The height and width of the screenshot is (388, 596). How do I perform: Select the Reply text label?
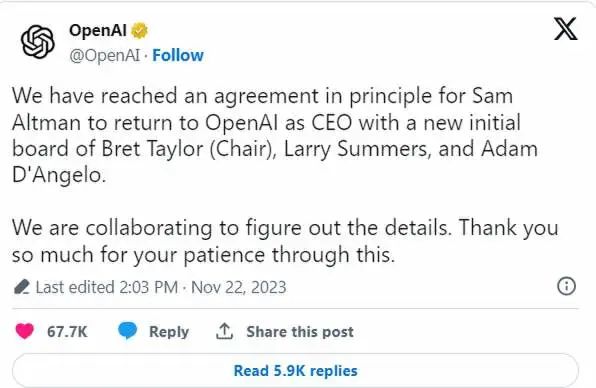coord(169,332)
